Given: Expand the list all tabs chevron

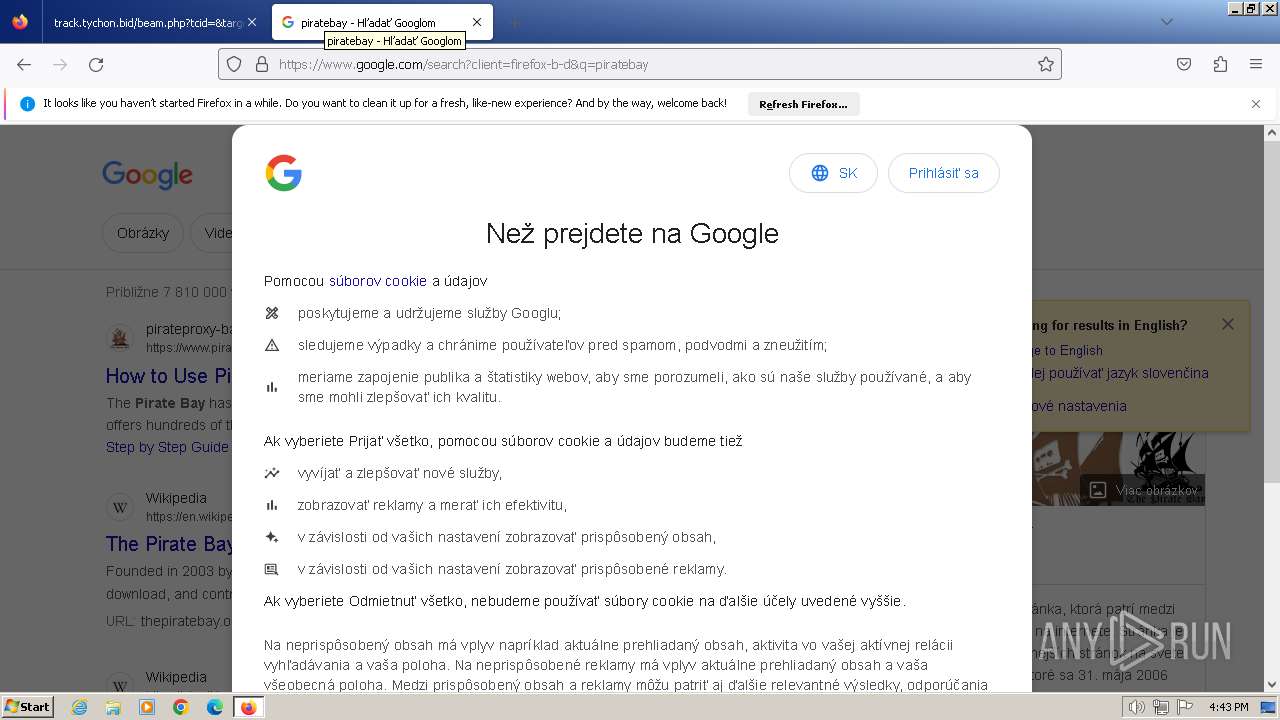Looking at the screenshot, I should (x=1166, y=22).
